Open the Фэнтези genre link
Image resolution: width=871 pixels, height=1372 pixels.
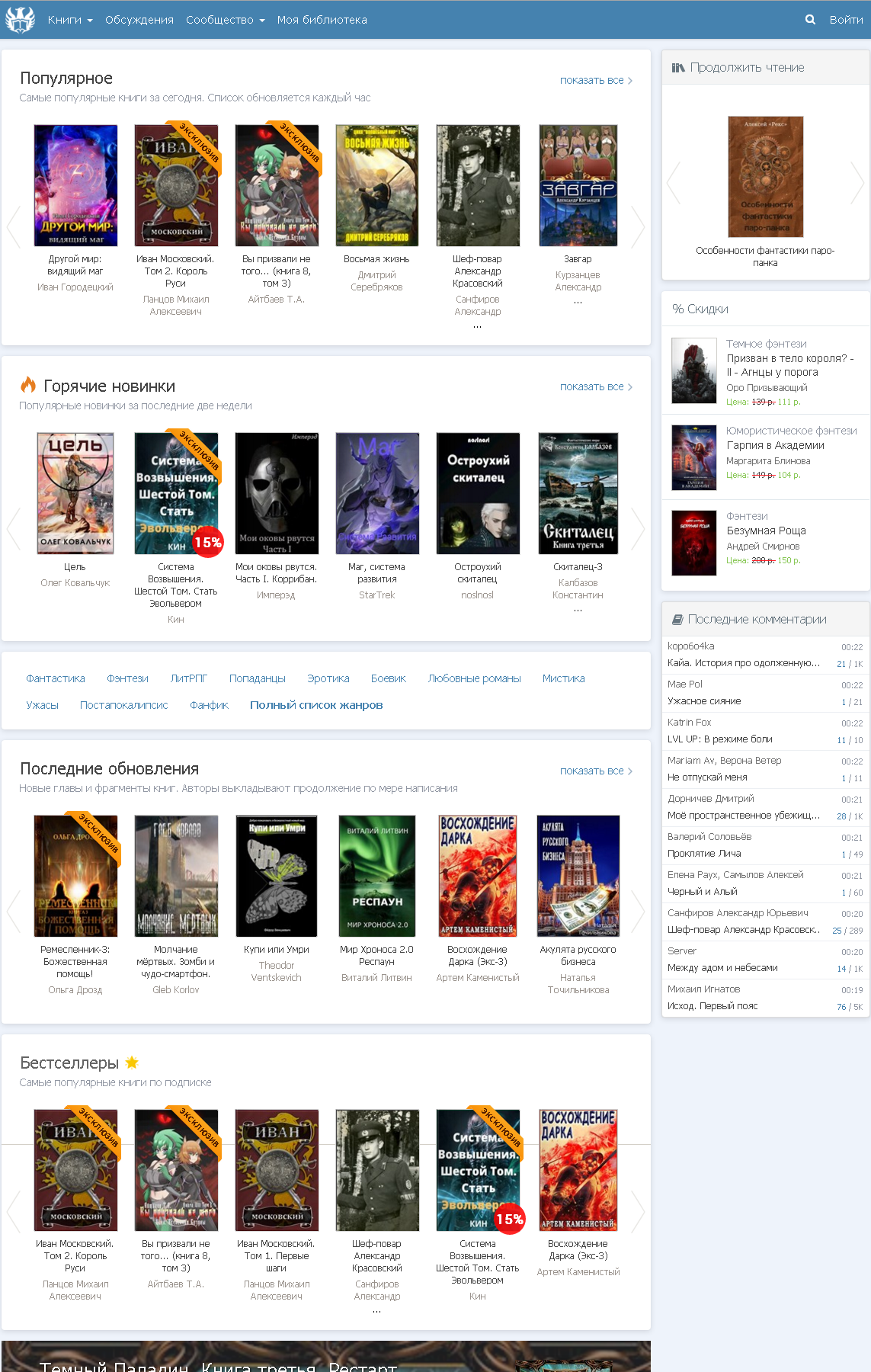click(127, 678)
